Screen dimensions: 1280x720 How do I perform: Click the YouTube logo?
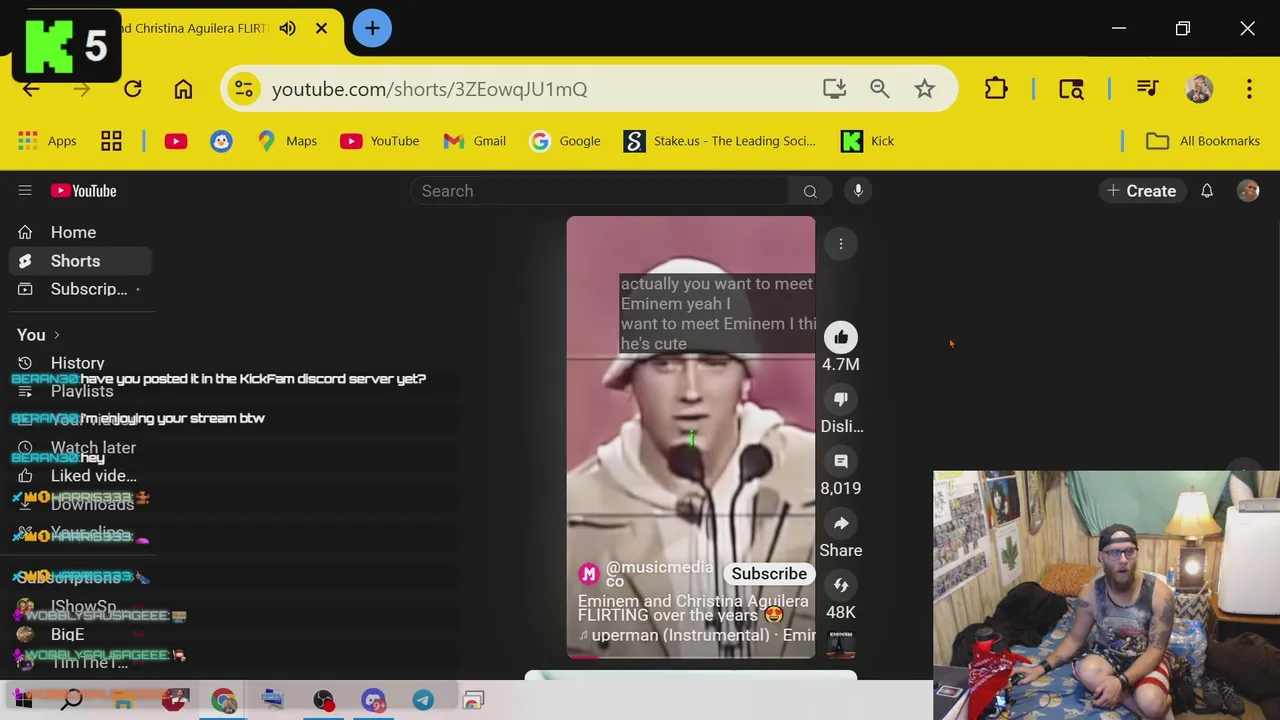(x=84, y=191)
